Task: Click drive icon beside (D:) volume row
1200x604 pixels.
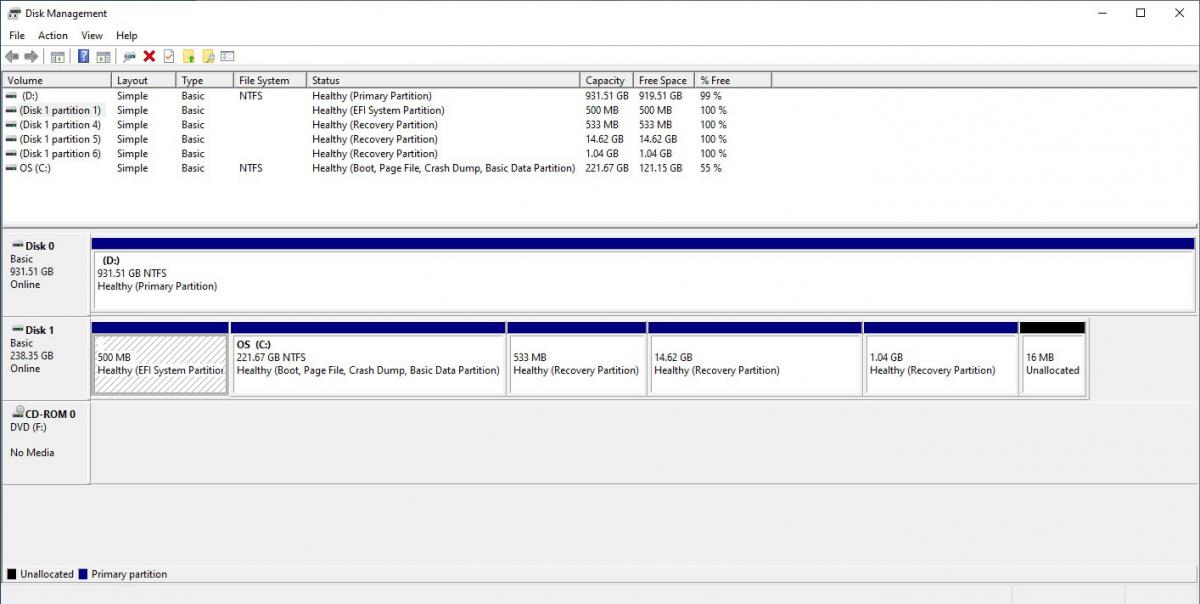Action: click(11, 96)
